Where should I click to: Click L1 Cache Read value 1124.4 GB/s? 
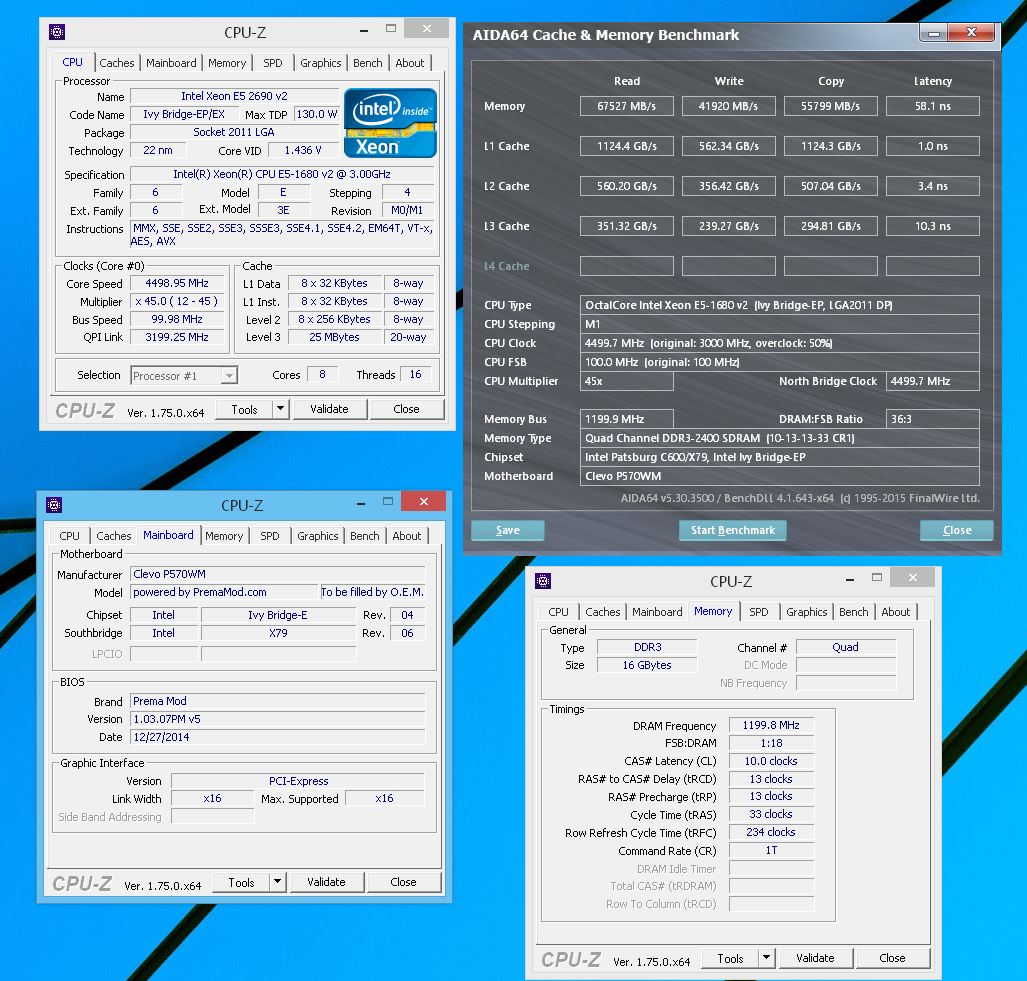click(627, 146)
